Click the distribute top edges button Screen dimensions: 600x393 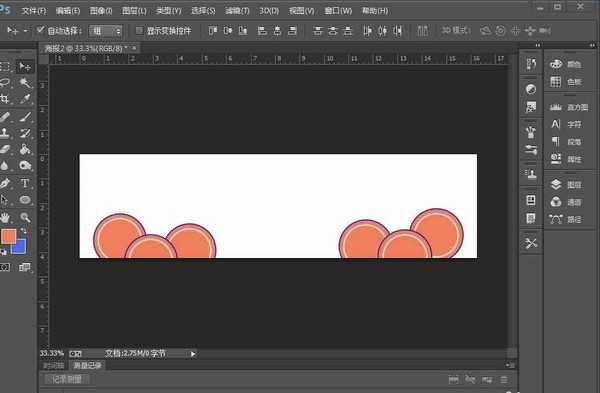coord(318,30)
